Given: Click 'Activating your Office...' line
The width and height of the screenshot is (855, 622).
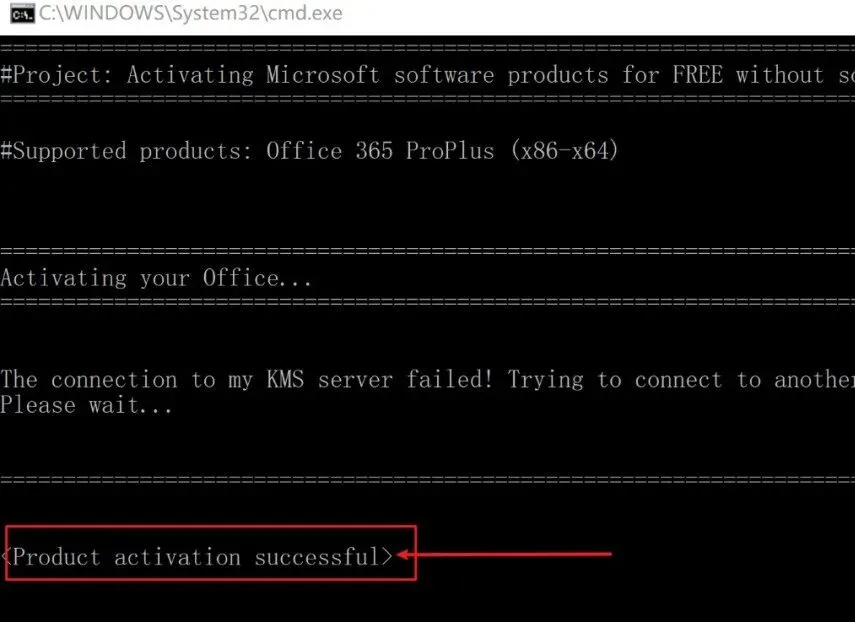Looking at the screenshot, I should [x=156, y=278].
